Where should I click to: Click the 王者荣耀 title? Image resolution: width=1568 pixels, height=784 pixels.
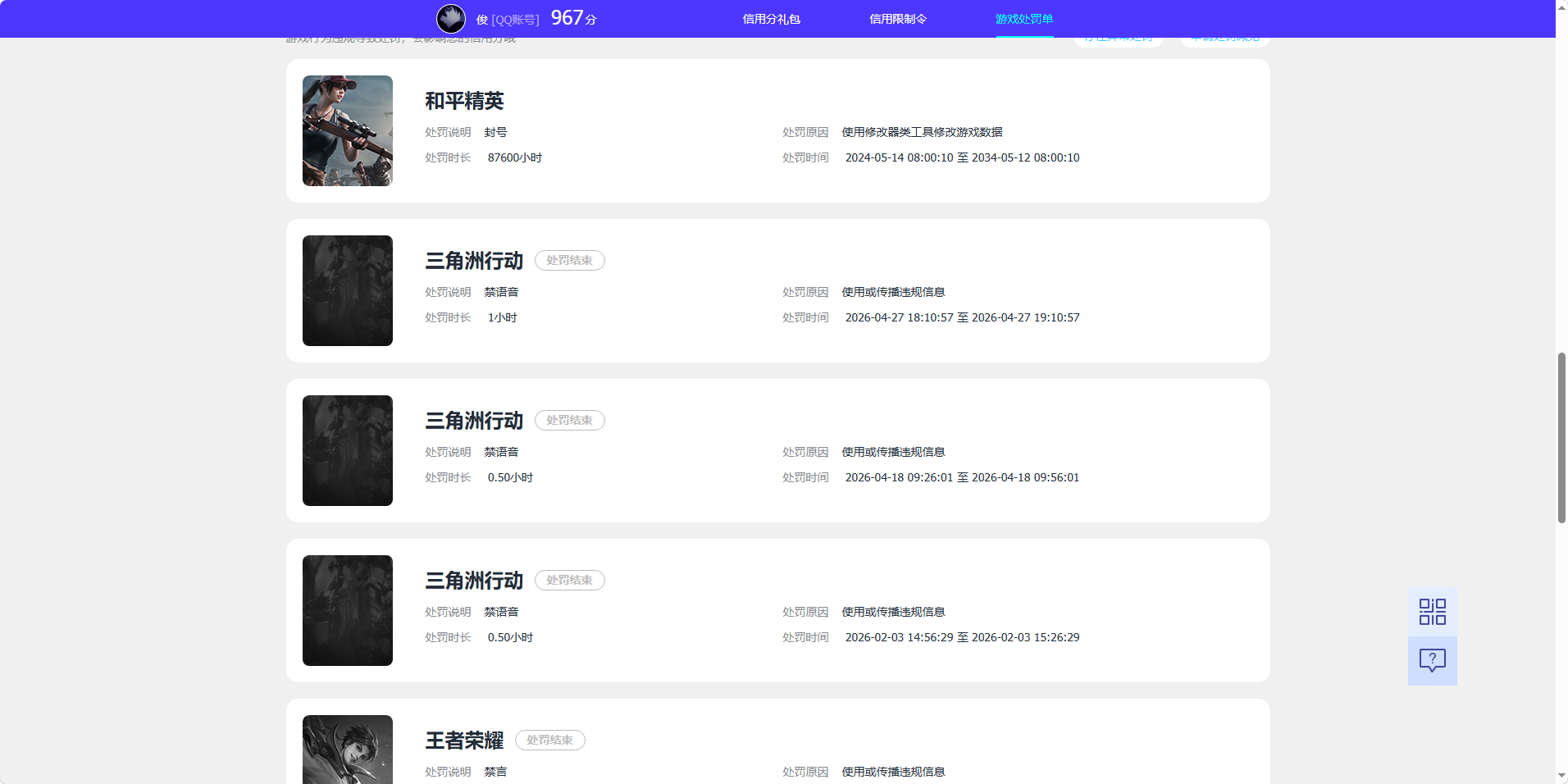pos(464,741)
